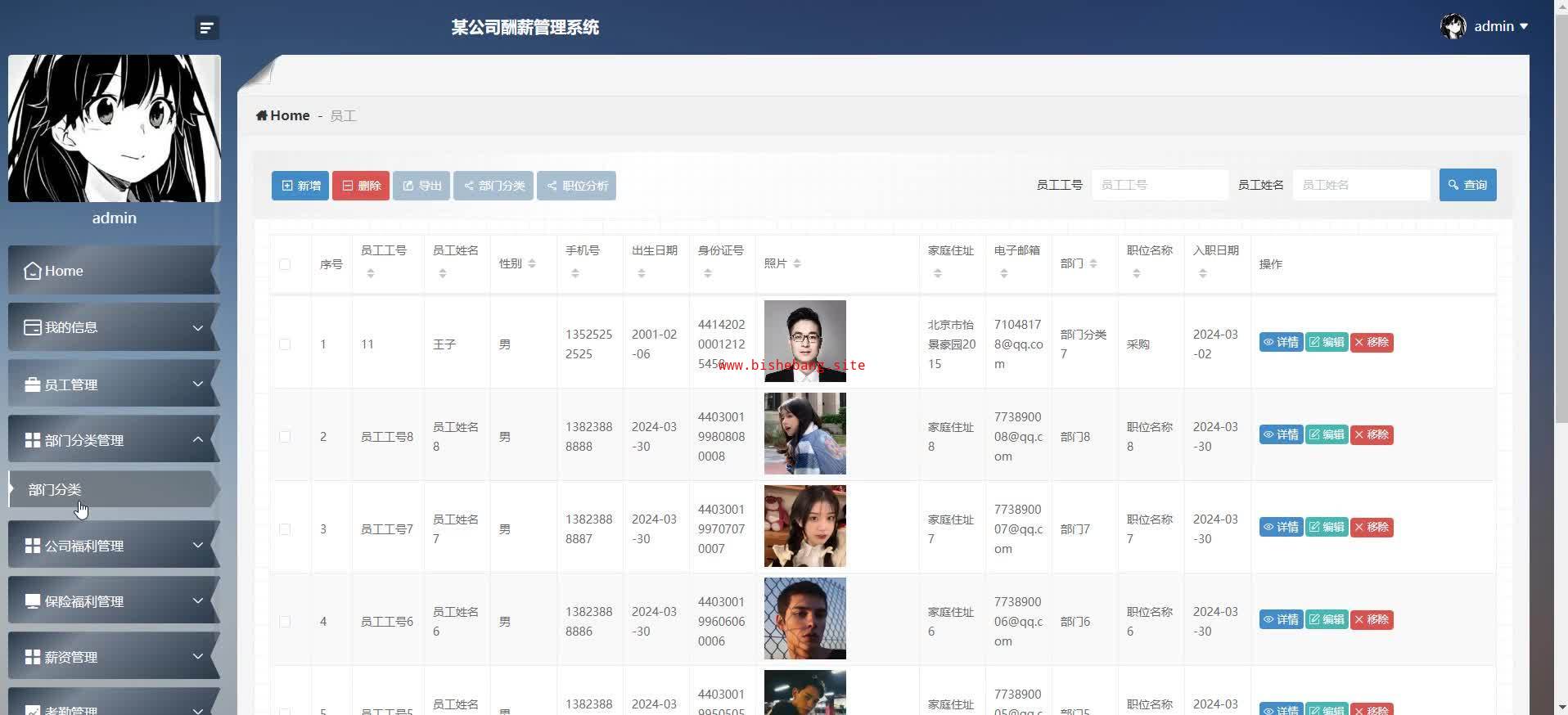Screen dimensions: 1568x715
Task: Sort by 照片 column sort arrows
Action: [797, 263]
